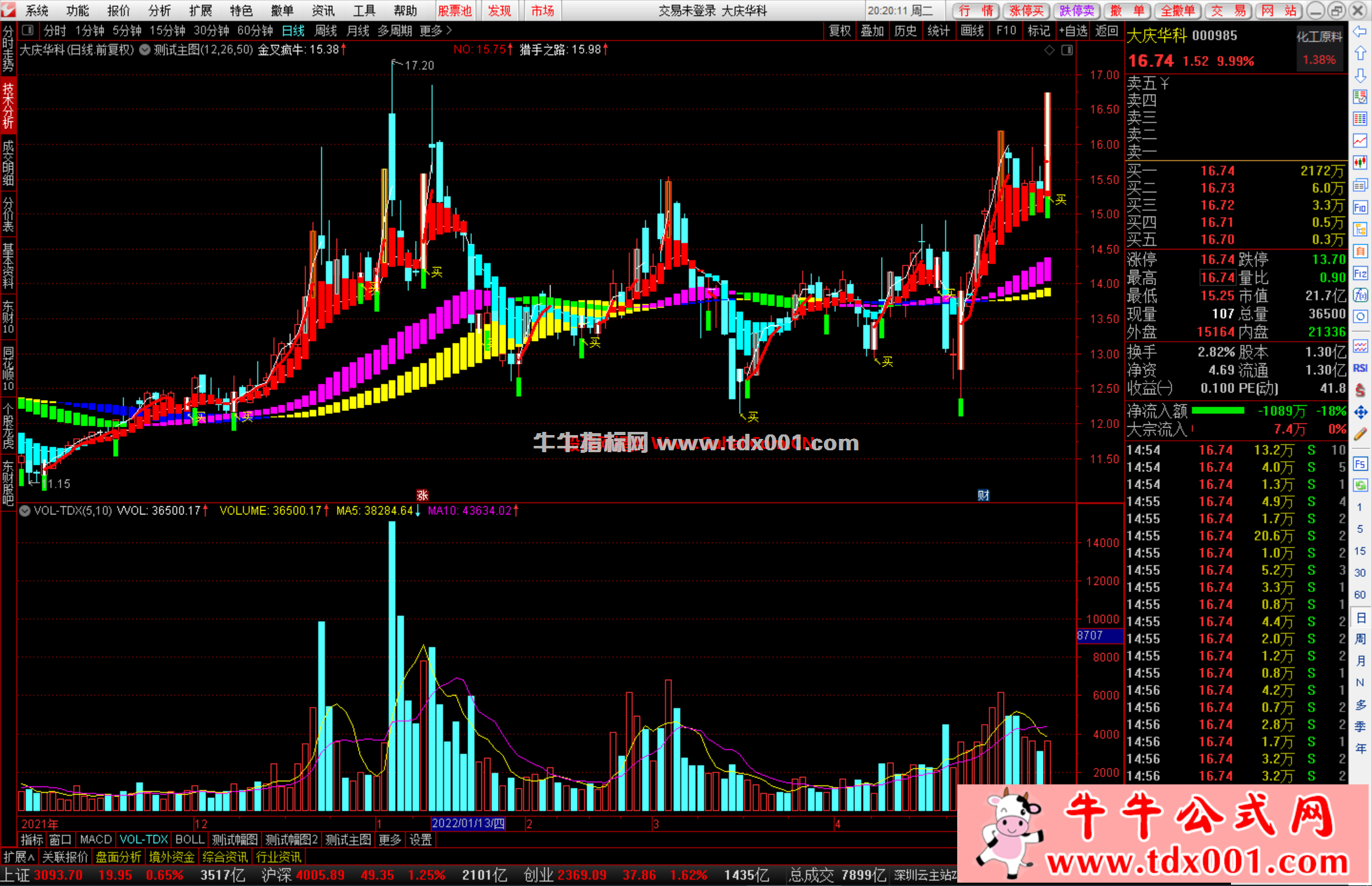Select the pencil drawing tool icon

coord(1360,434)
